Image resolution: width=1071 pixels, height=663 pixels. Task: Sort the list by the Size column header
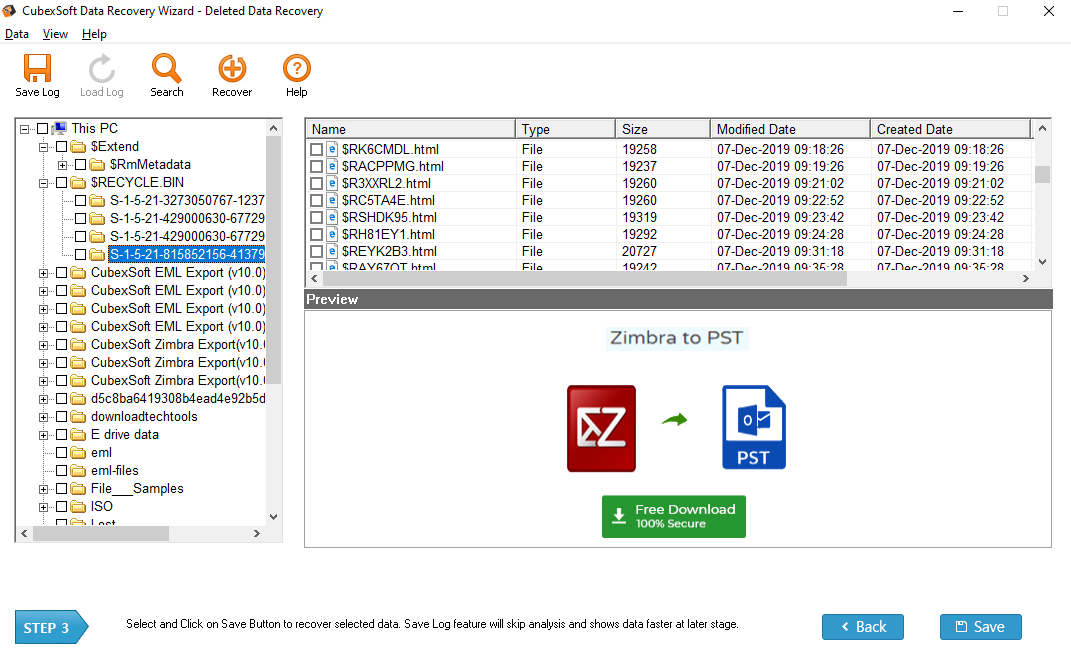660,129
